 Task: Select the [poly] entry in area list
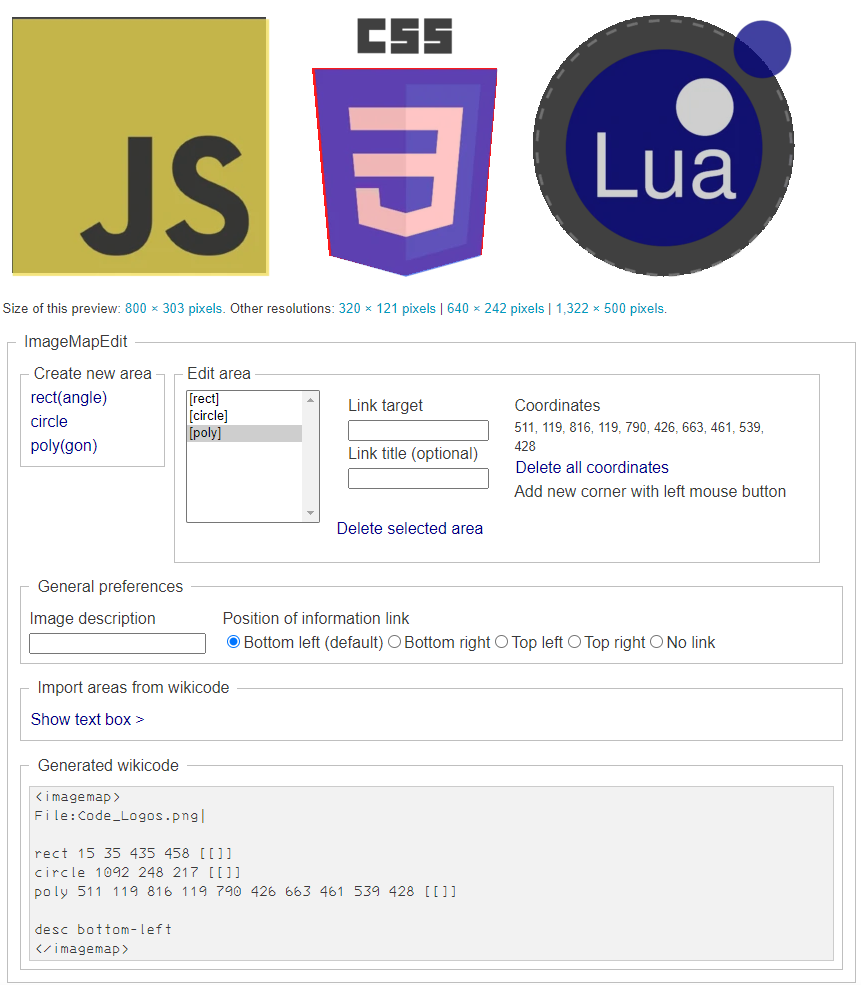point(244,433)
